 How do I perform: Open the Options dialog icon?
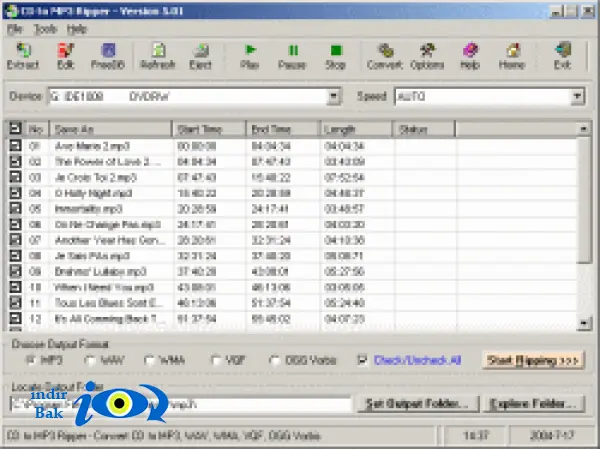tap(427, 56)
